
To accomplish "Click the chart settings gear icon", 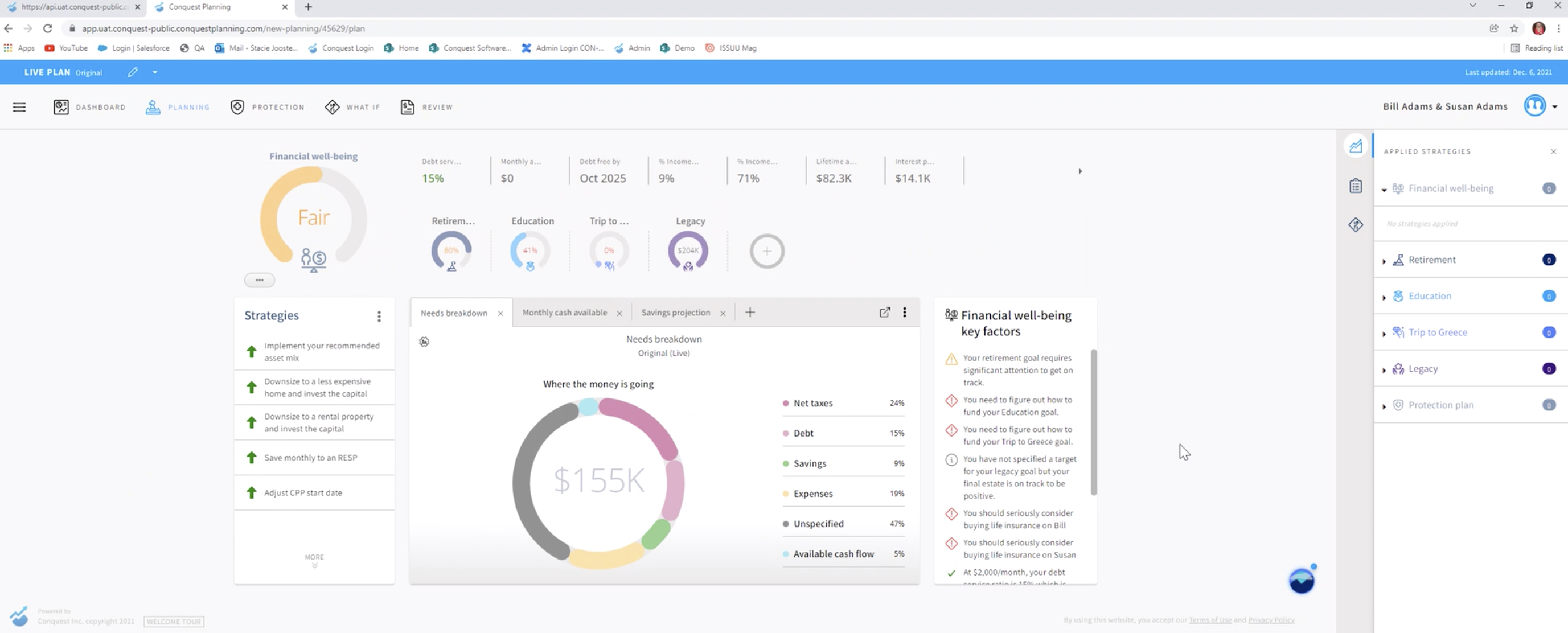I will (424, 342).
